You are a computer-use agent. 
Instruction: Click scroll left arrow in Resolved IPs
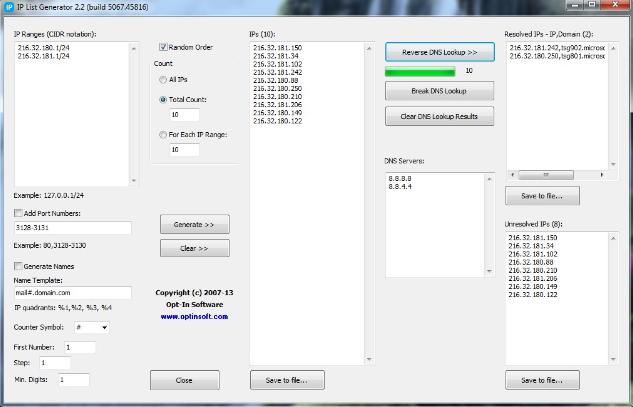tap(513, 175)
